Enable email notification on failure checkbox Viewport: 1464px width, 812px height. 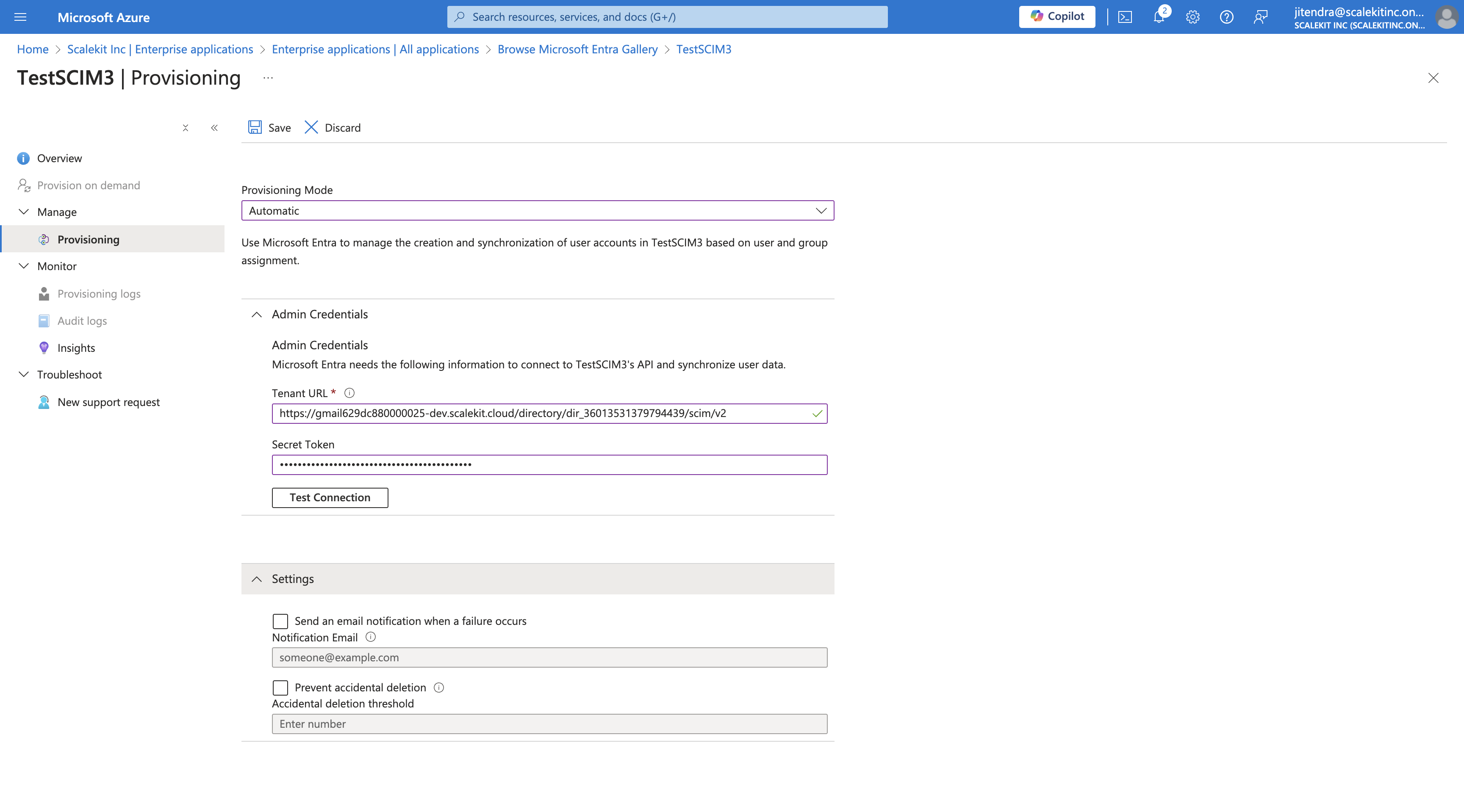pos(280,621)
